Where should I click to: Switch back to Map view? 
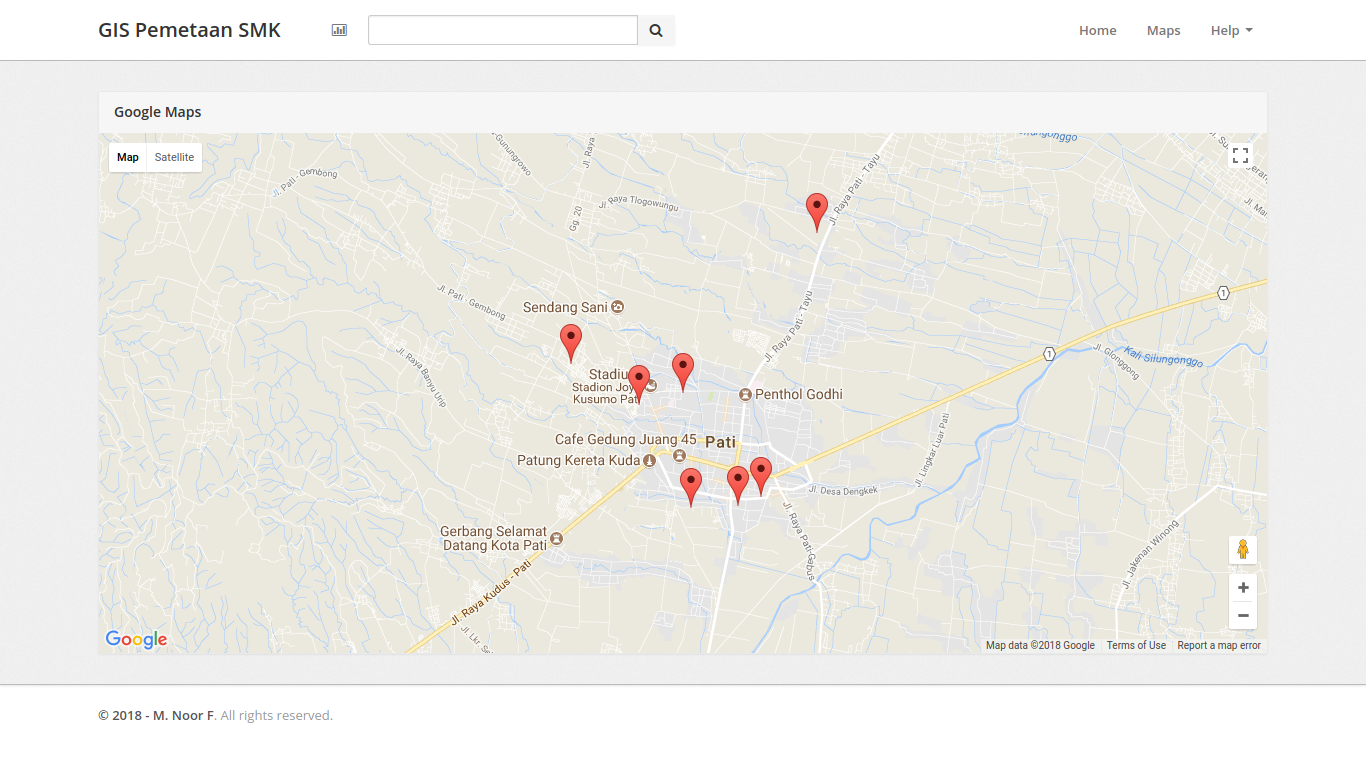127,157
